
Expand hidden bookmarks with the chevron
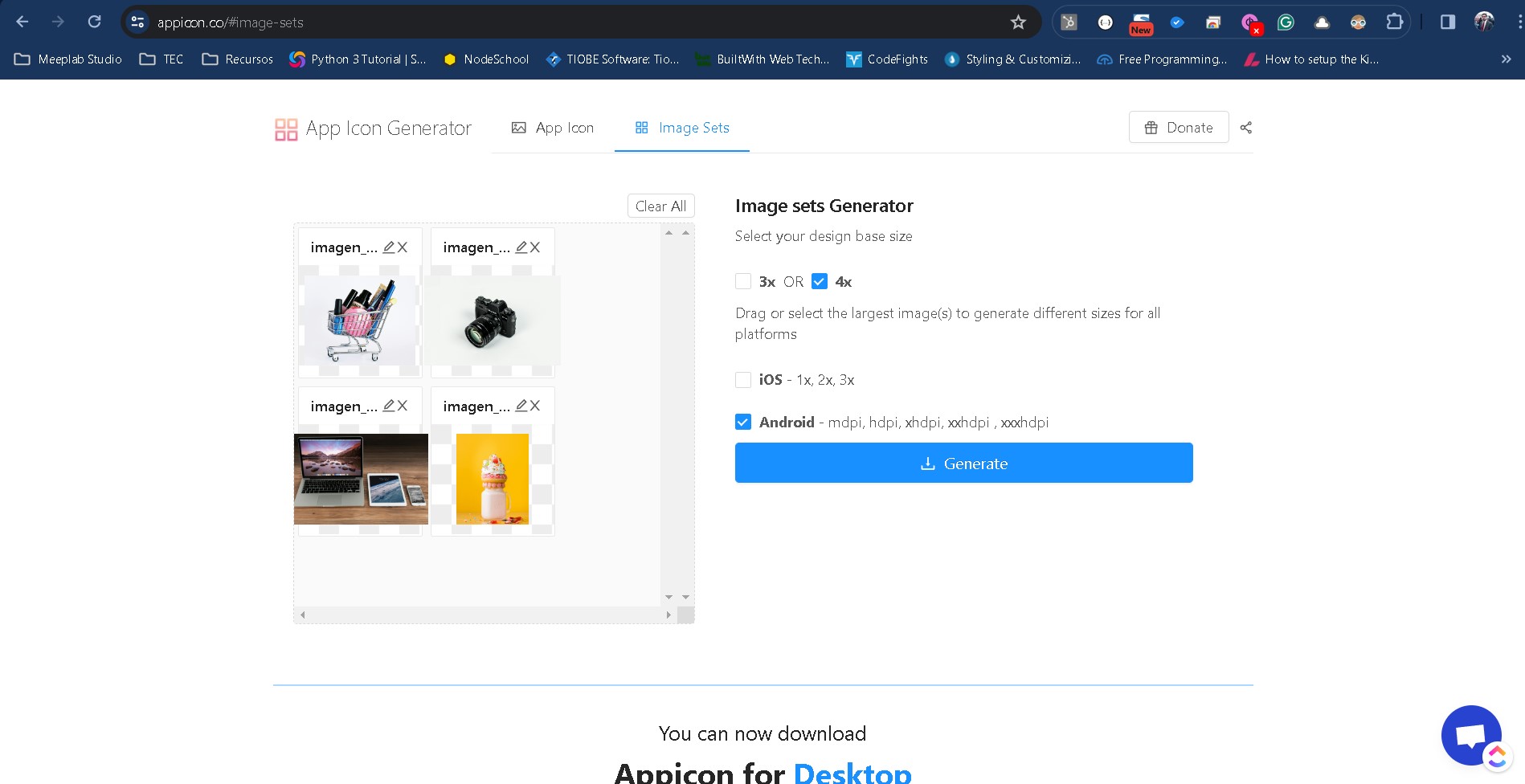tap(1506, 59)
